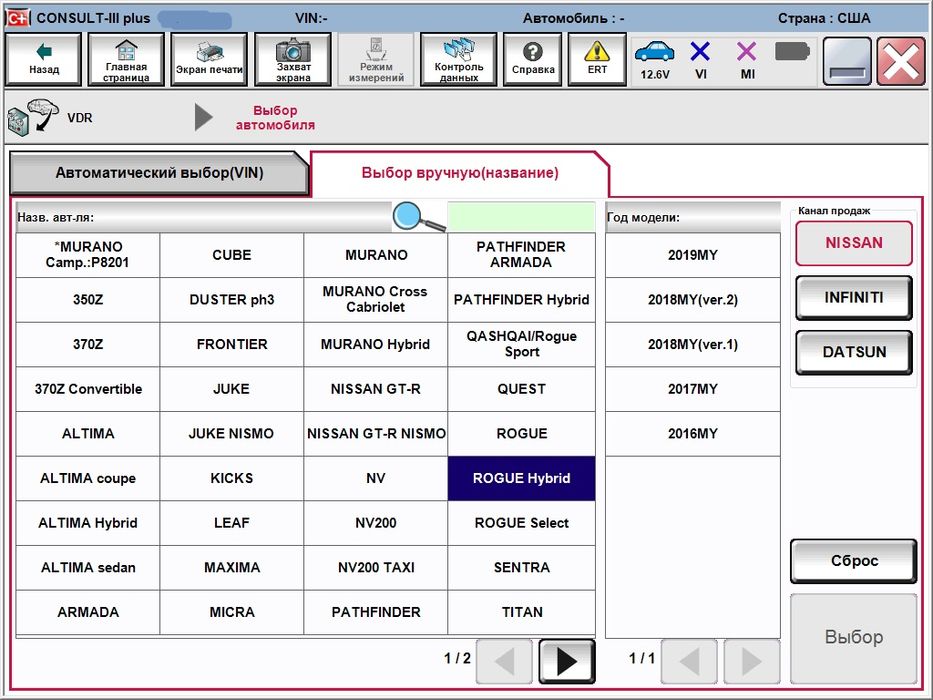
Task: Select the ARMADA vehicle
Action: point(87,612)
